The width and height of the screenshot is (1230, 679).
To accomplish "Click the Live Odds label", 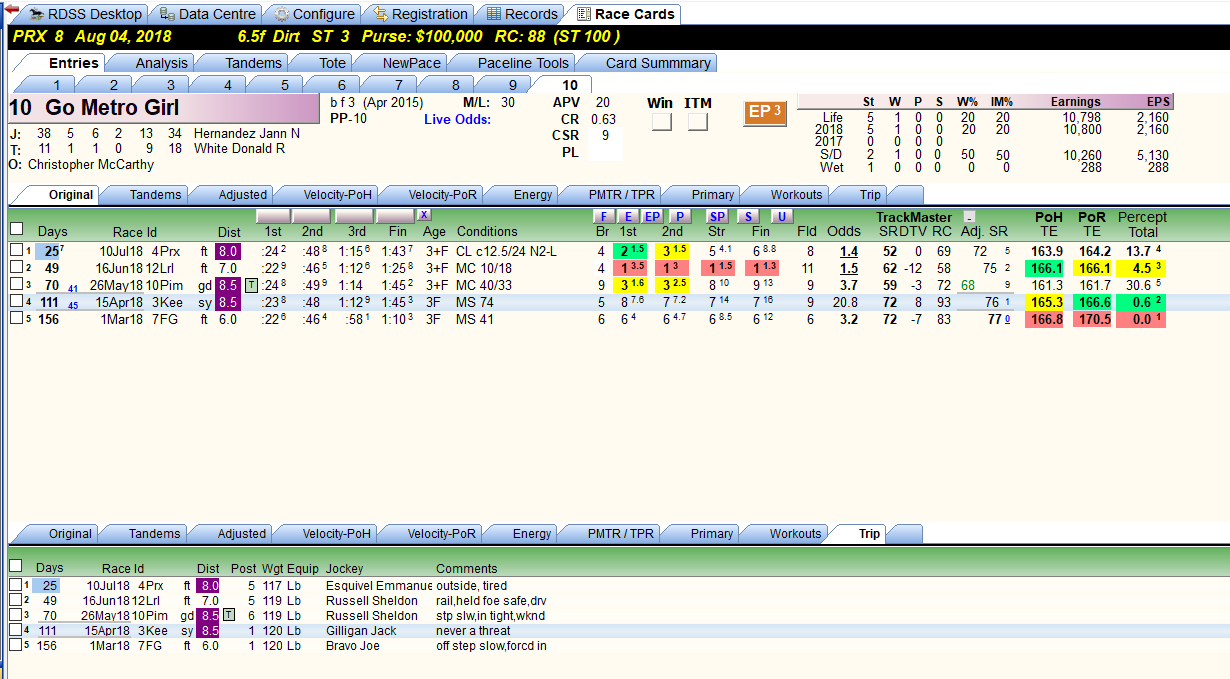I will (x=457, y=120).
